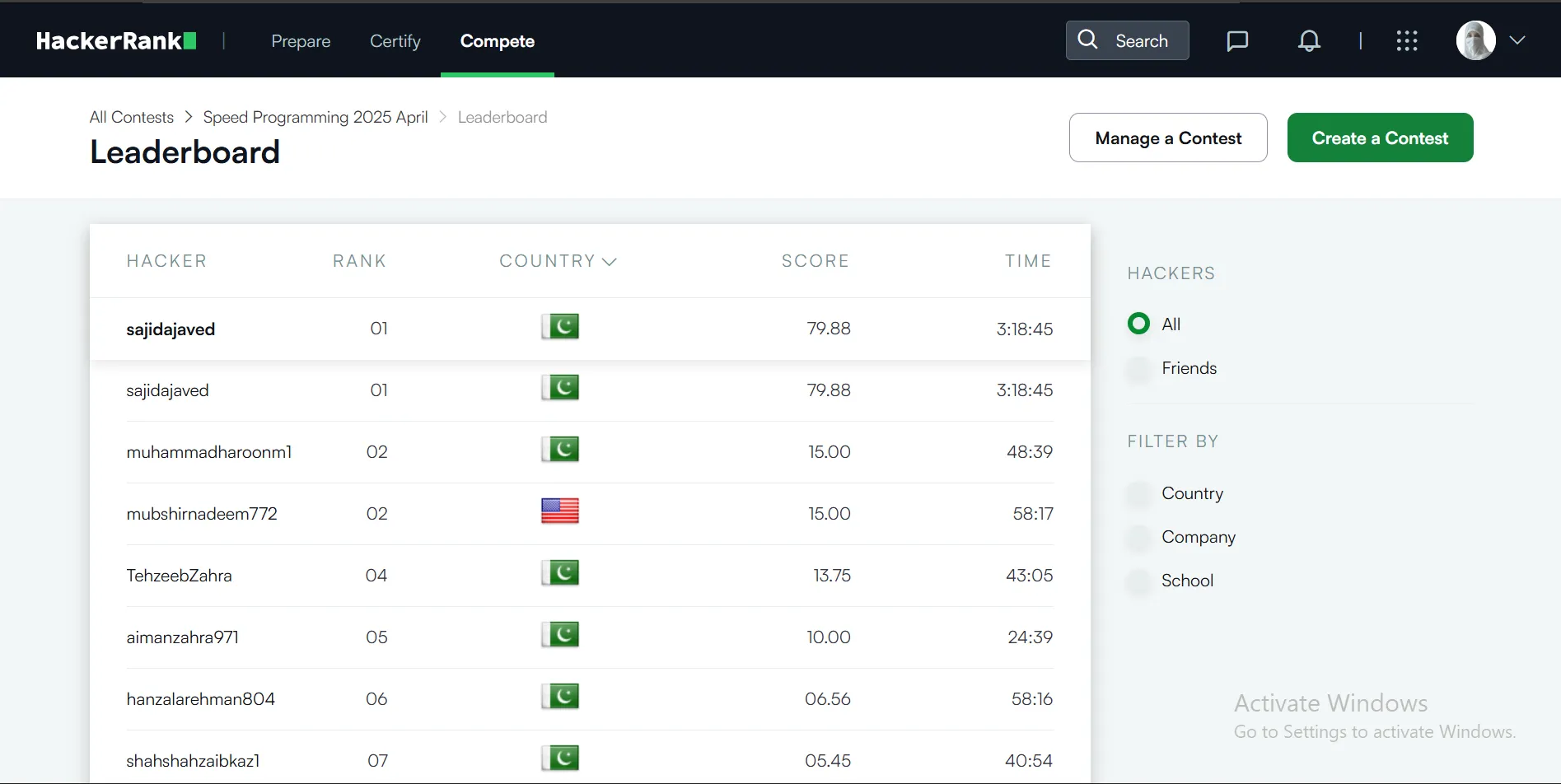The width and height of the screenshot is (1561, 784).
Task: Open hanzalarehman804 hacker profile
Action: click(x=201, y=699)
